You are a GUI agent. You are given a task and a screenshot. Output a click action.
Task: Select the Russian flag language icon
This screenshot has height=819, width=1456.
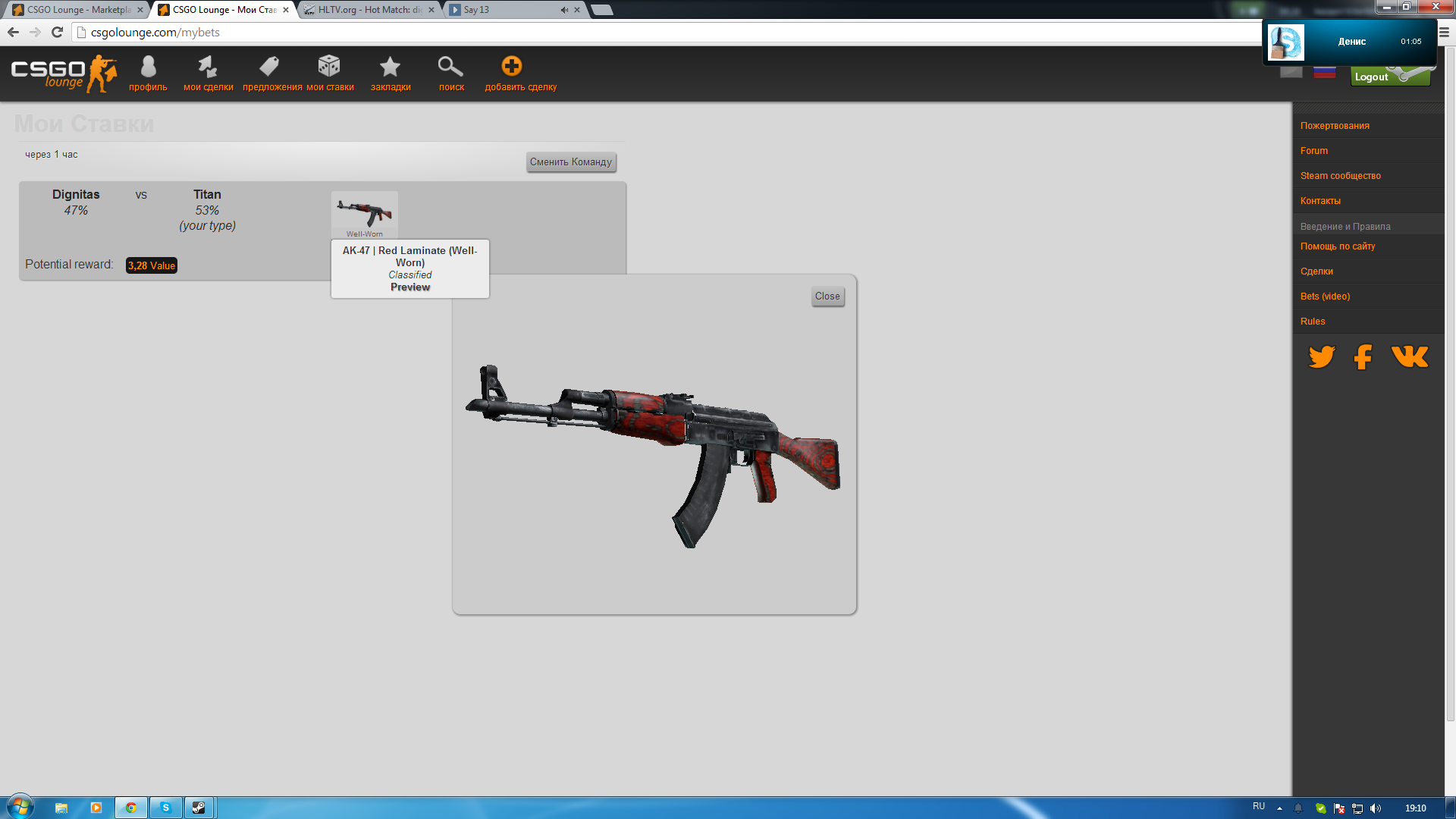(1324, 72)
